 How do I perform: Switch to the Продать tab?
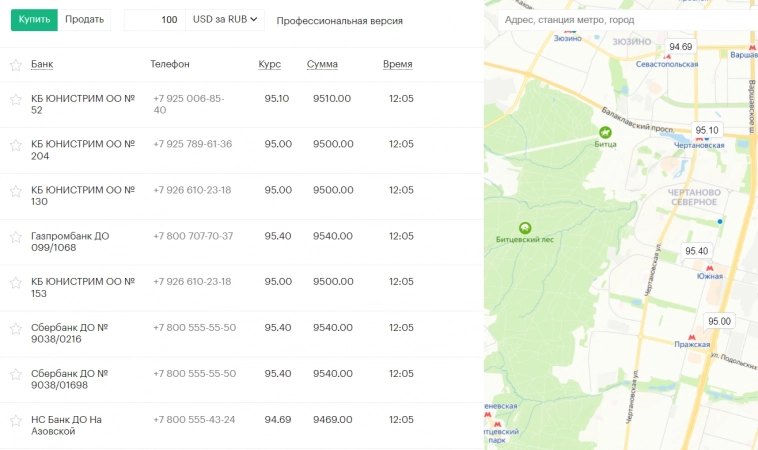pos(84,20)
